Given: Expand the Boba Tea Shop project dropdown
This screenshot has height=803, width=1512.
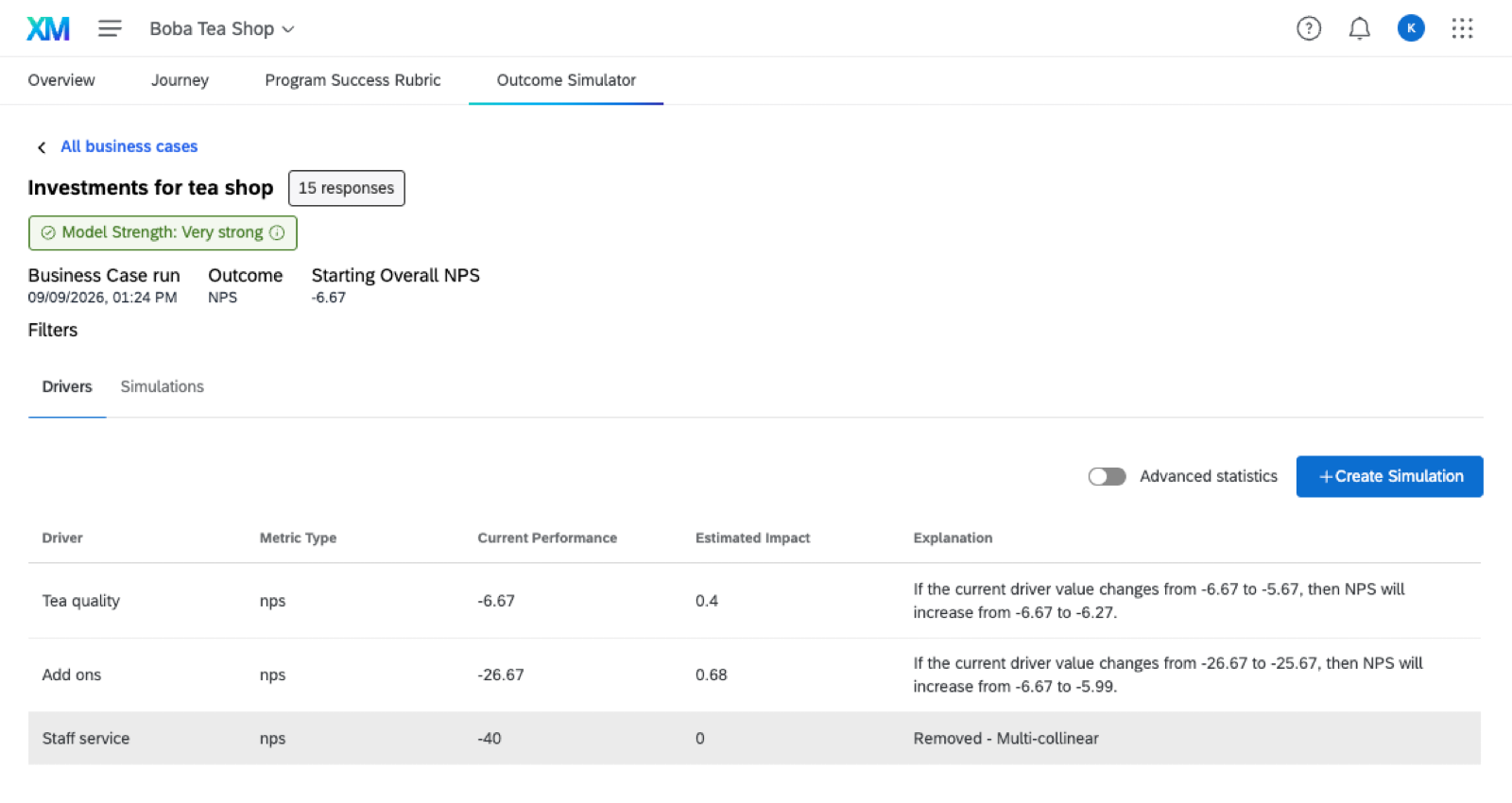Looking at the screenshot, I should pos(222,28).
